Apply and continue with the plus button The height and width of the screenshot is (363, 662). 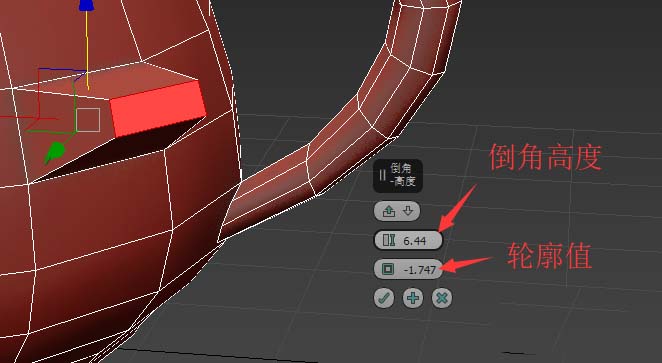(412, 298)
